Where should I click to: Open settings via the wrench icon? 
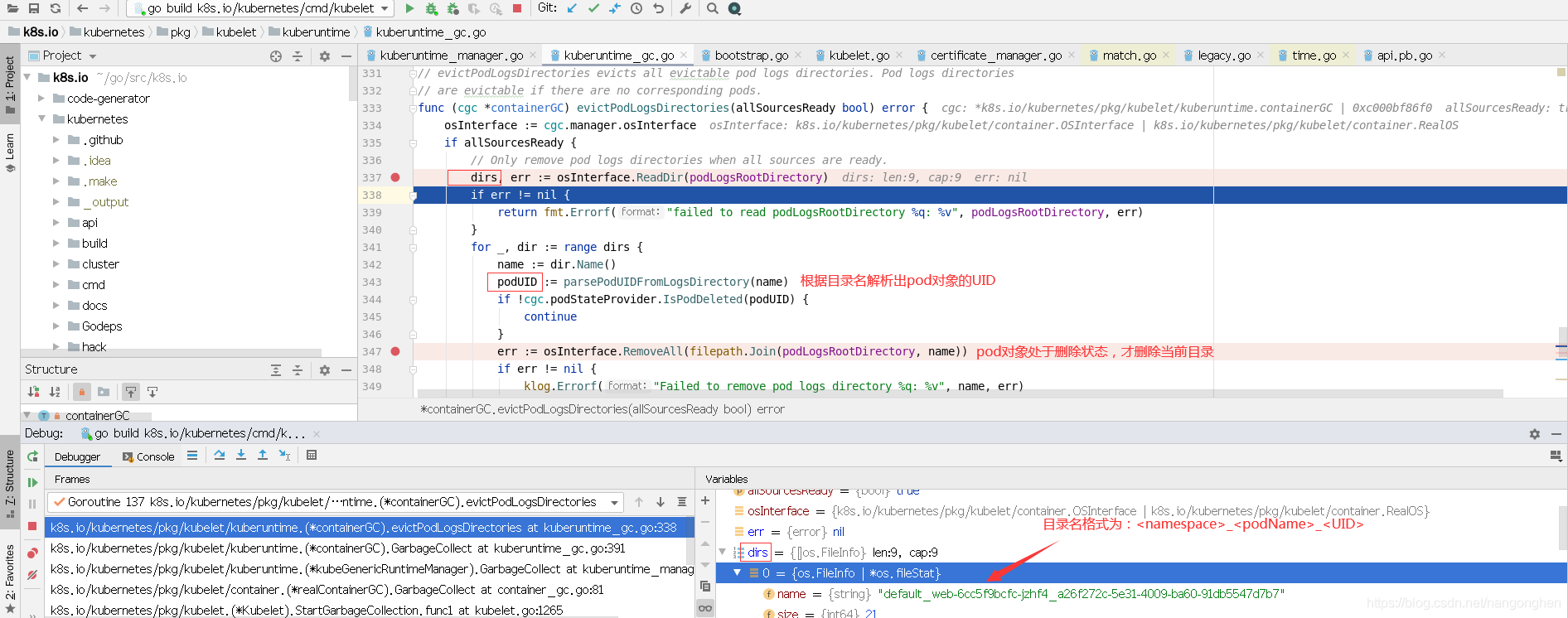(x=685, y=8)
